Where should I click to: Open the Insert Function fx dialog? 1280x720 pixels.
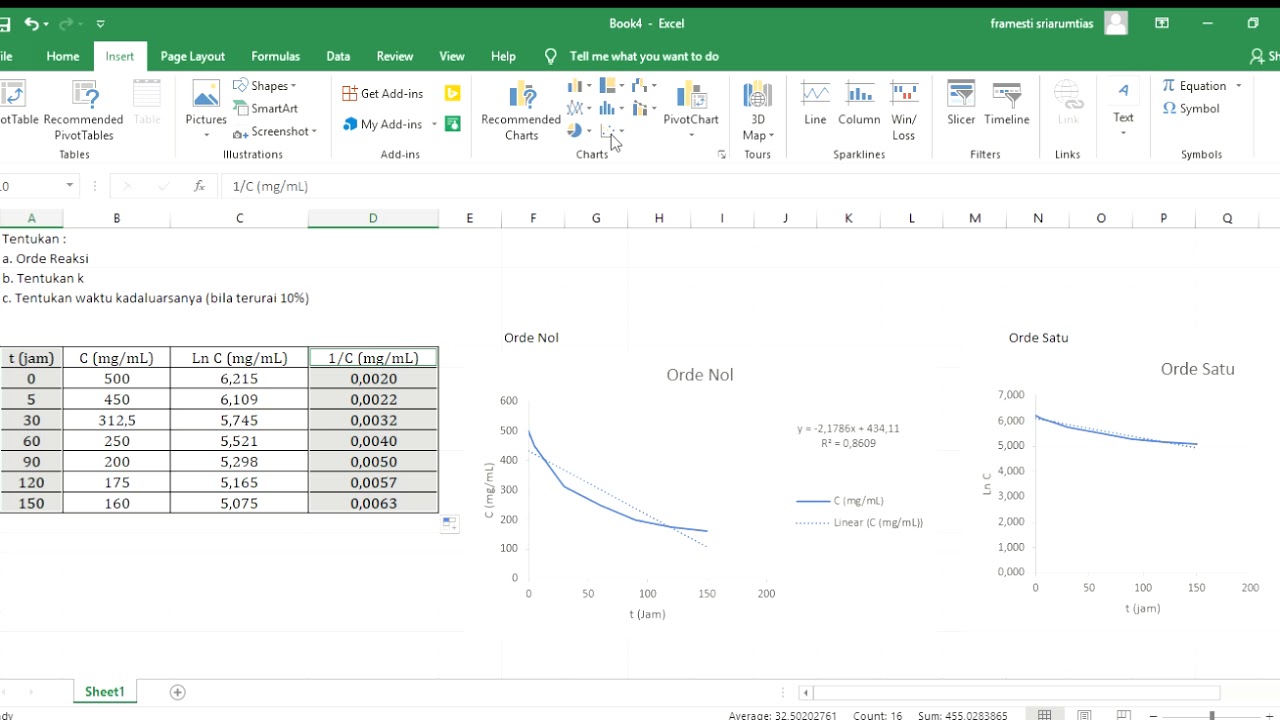(x=199, y=186)
